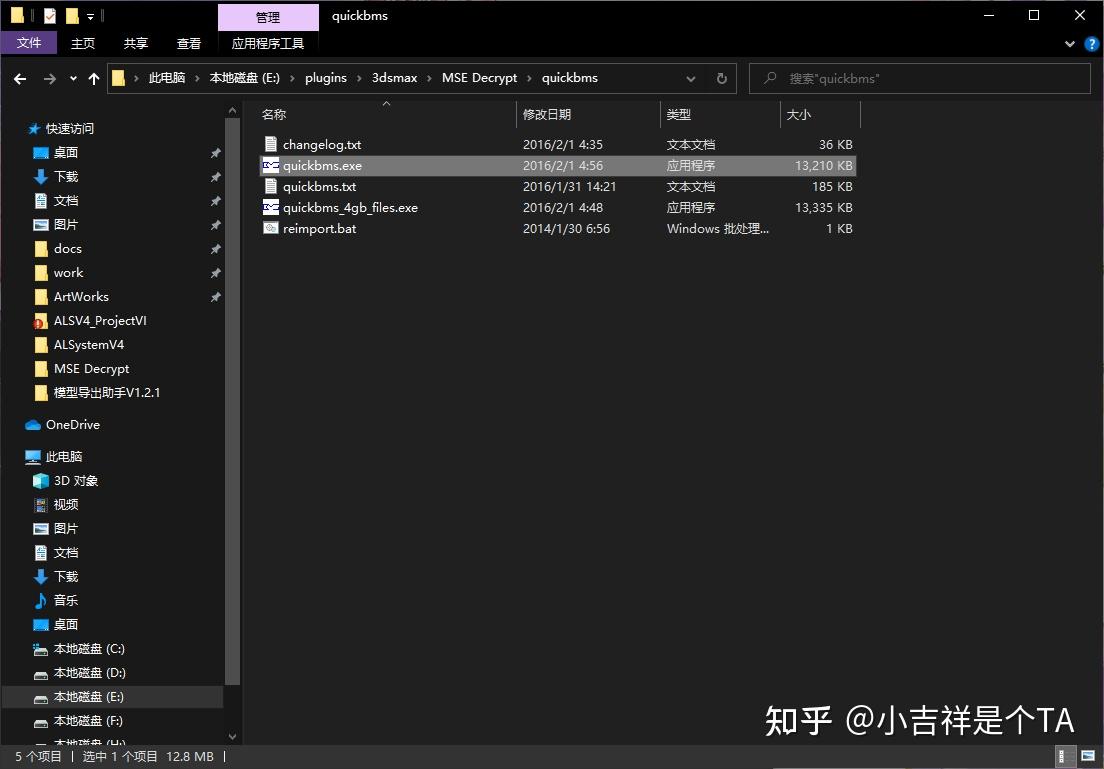The height and width of the screenshot is (769, 1104).
Task: Click the Up arrow to go to parent folder
Action: (93, 78)
